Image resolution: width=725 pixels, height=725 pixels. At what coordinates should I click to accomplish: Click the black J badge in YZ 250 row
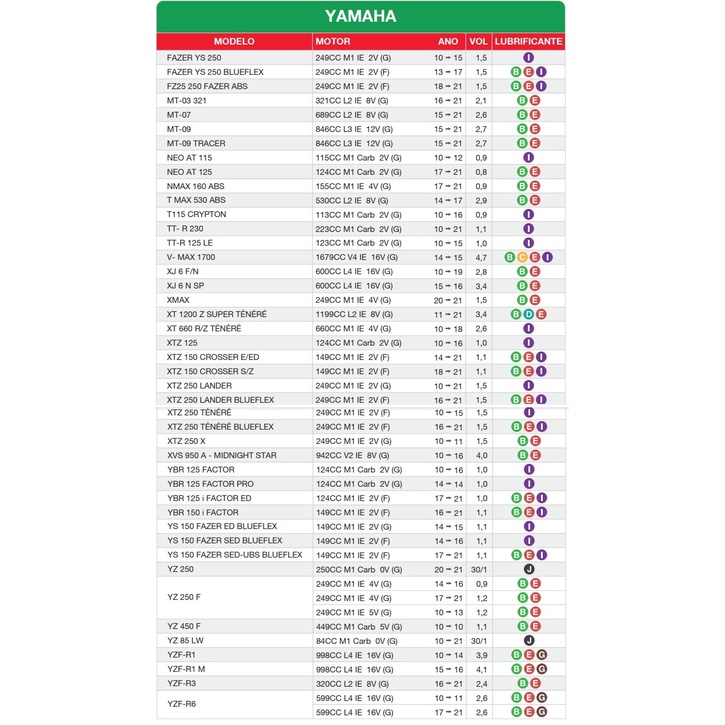(529, 569)
